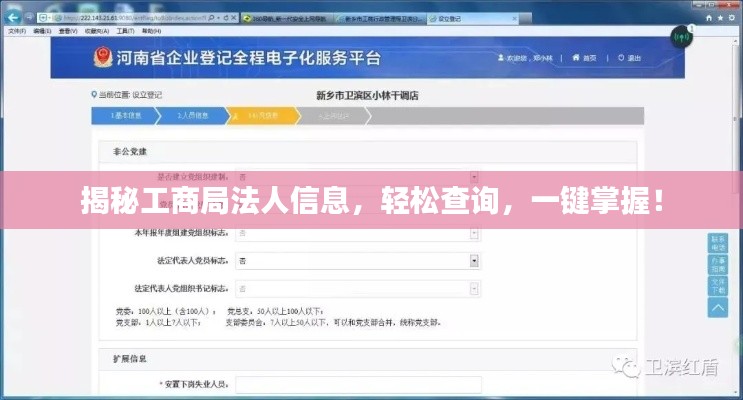Switch to the 360导航 browser tab
This screenshot has width=743, height=400.
287,18
